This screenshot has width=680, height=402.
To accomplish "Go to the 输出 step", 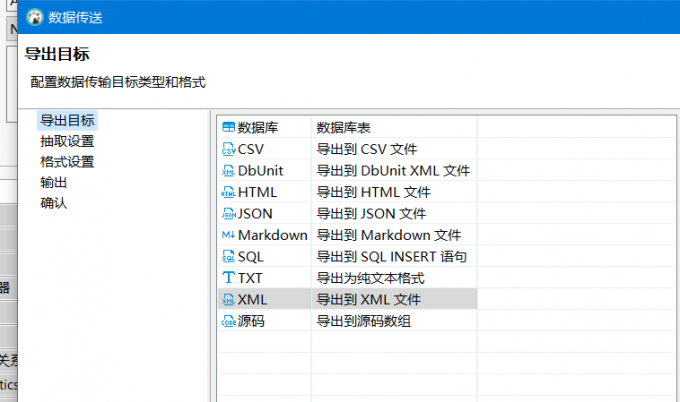I will tap(53, 182).
